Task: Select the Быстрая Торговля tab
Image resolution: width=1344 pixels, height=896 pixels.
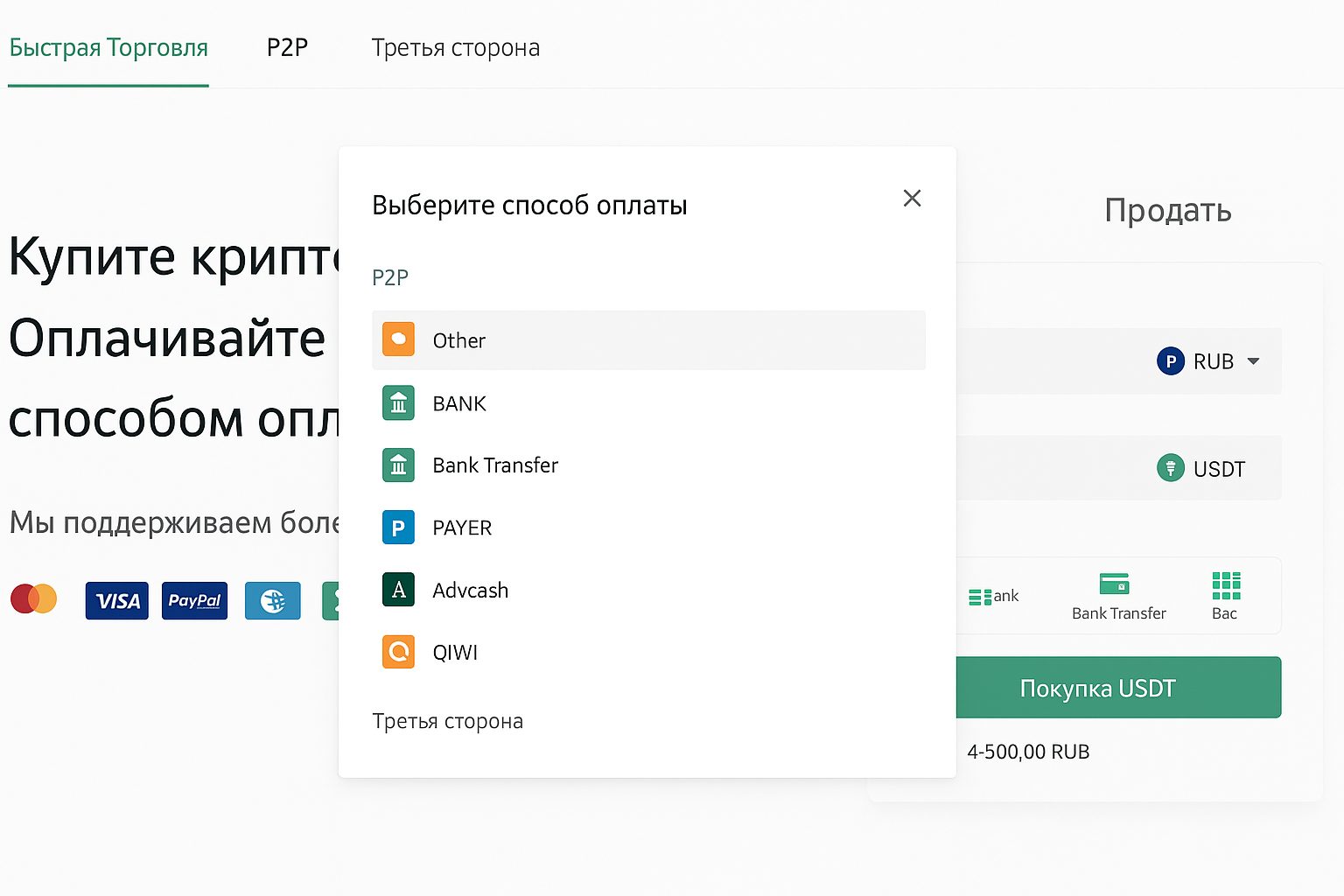Action: point(108,47)
